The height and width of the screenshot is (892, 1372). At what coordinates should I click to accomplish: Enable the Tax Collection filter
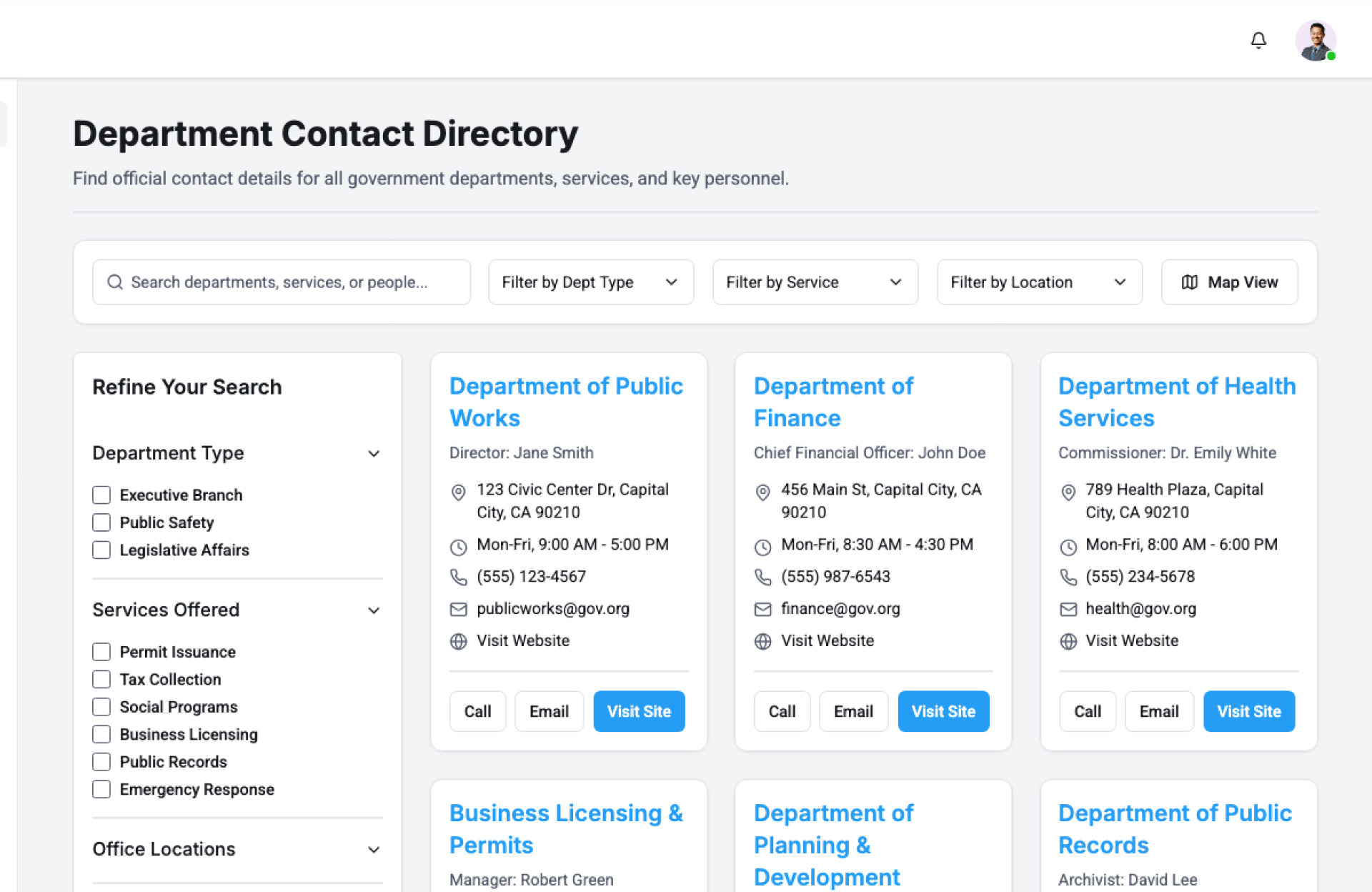point(101,680)
